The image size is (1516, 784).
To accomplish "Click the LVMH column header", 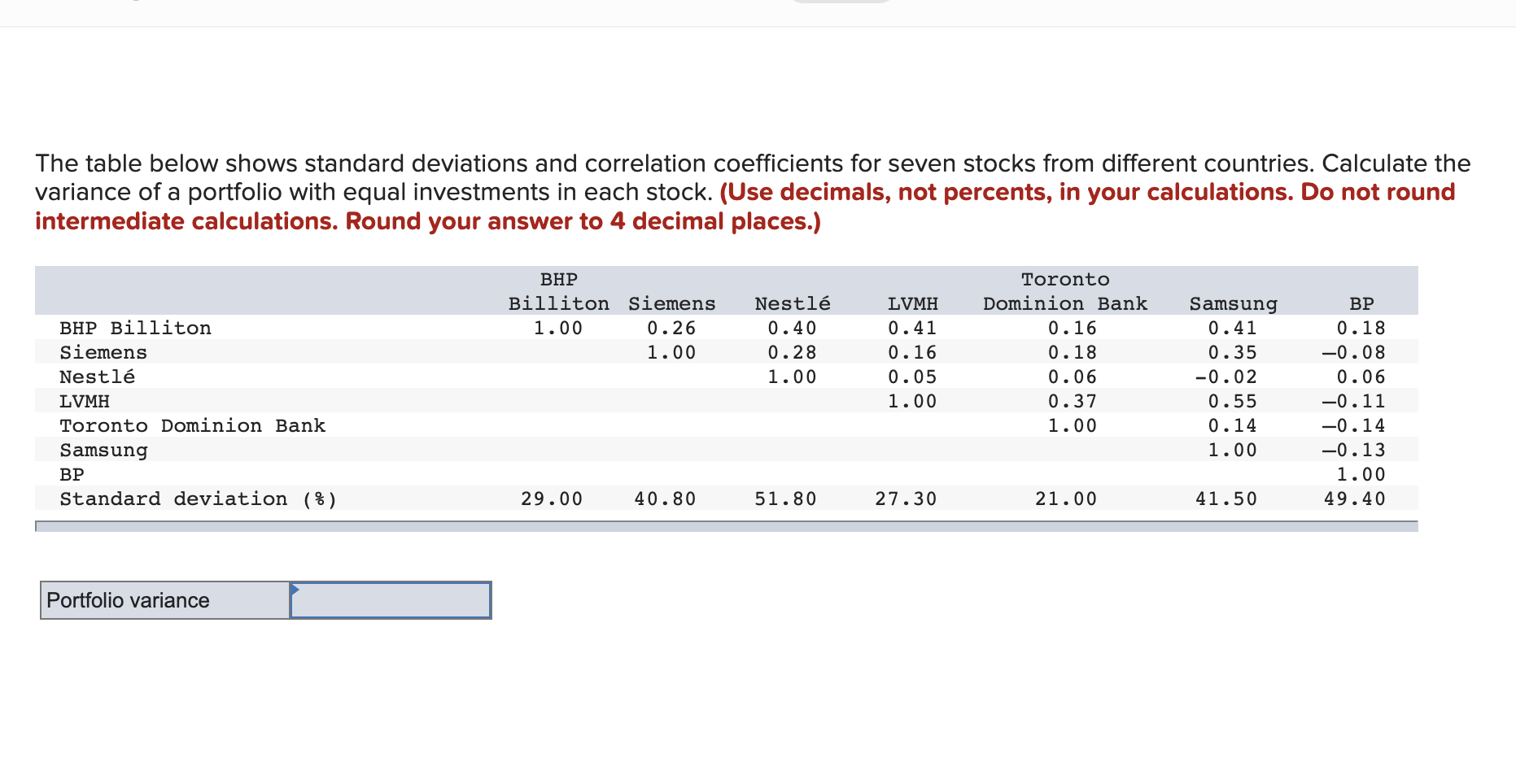I will (912, 303).
